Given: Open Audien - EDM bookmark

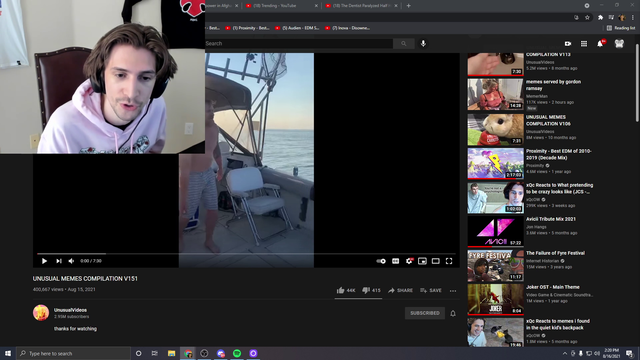Looking at the screenshot, I should [x=297, y=28].
